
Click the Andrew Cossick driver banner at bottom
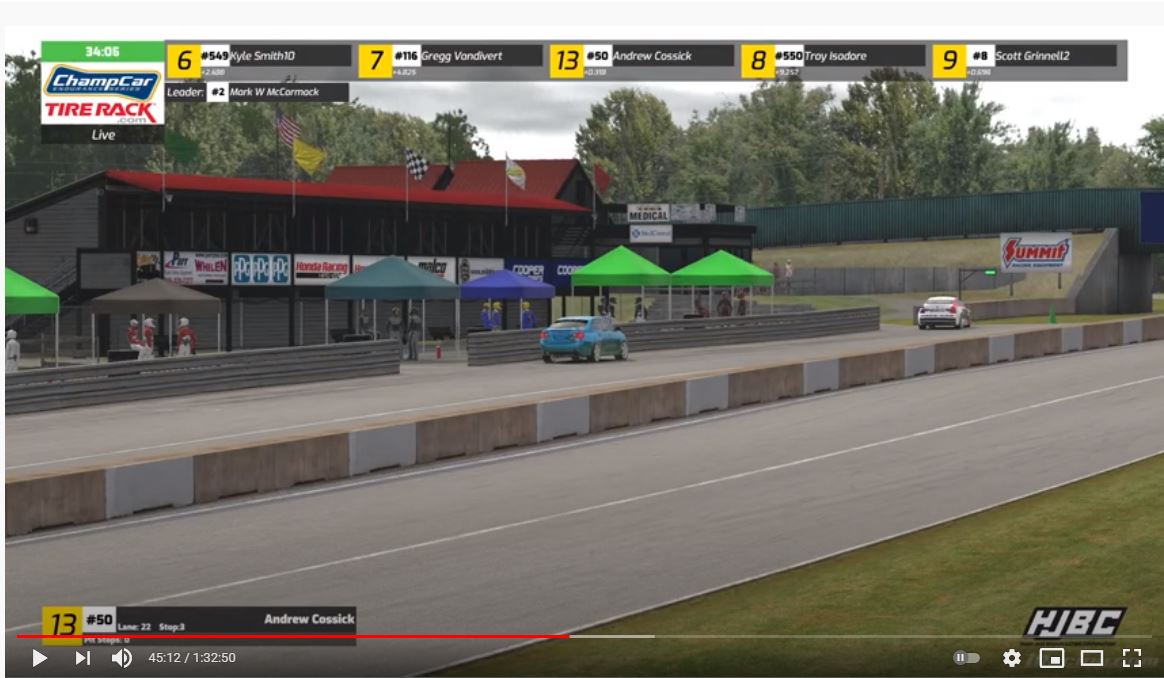point(199,624)
